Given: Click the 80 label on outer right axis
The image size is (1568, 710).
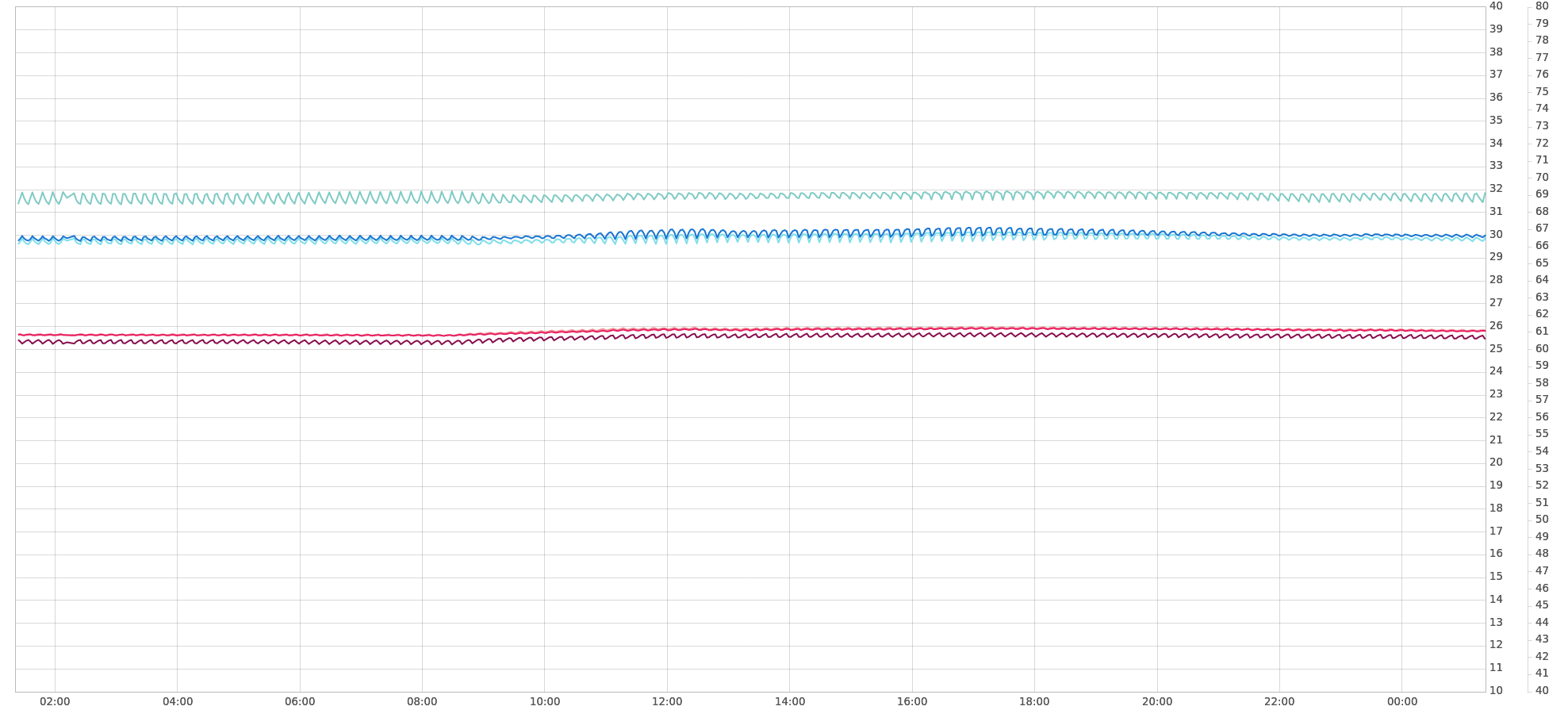Looking at the screenshot, I should tap(1542, 6).
